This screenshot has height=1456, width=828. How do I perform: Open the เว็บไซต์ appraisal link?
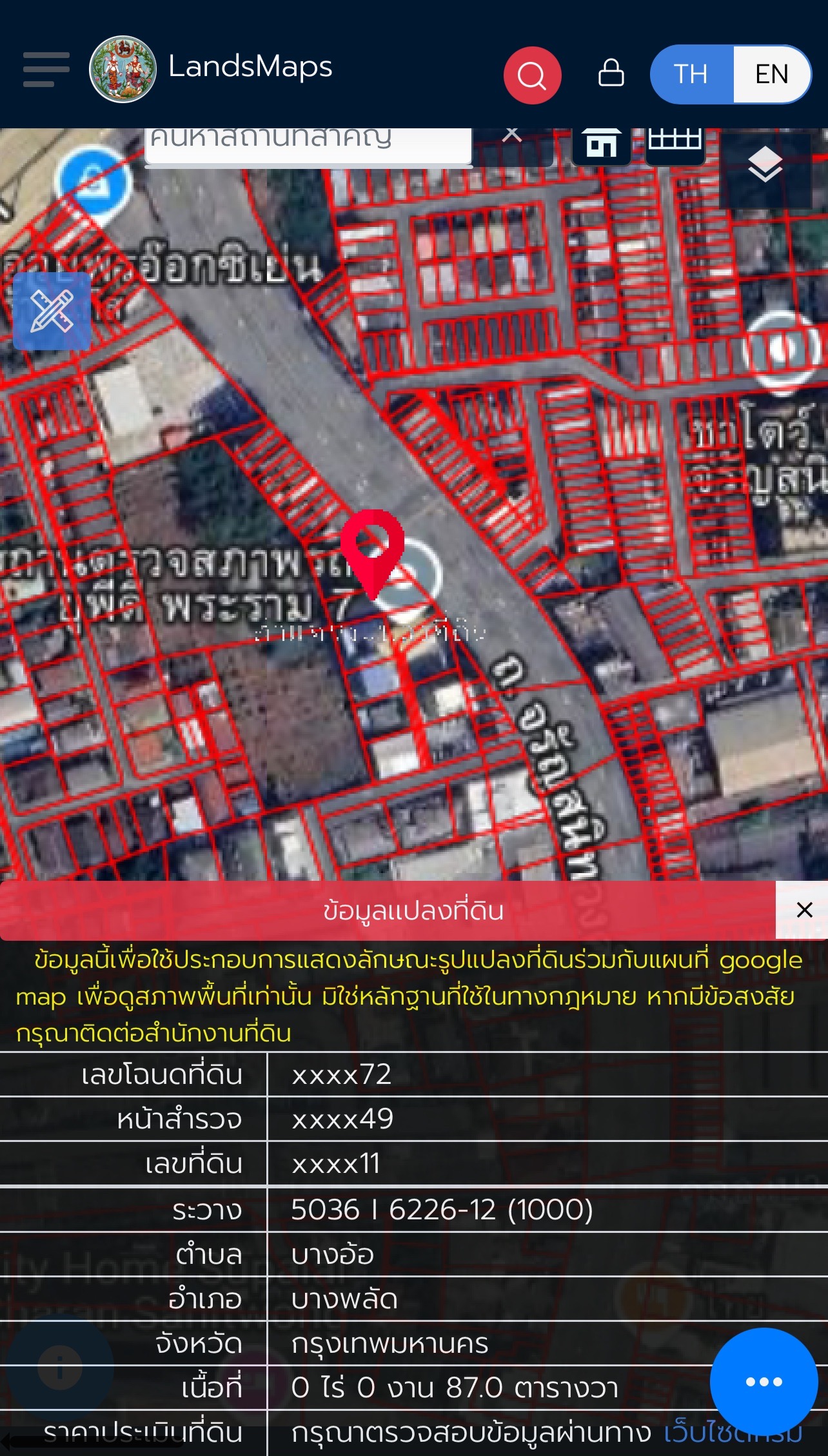click(x=733, y=1432)
